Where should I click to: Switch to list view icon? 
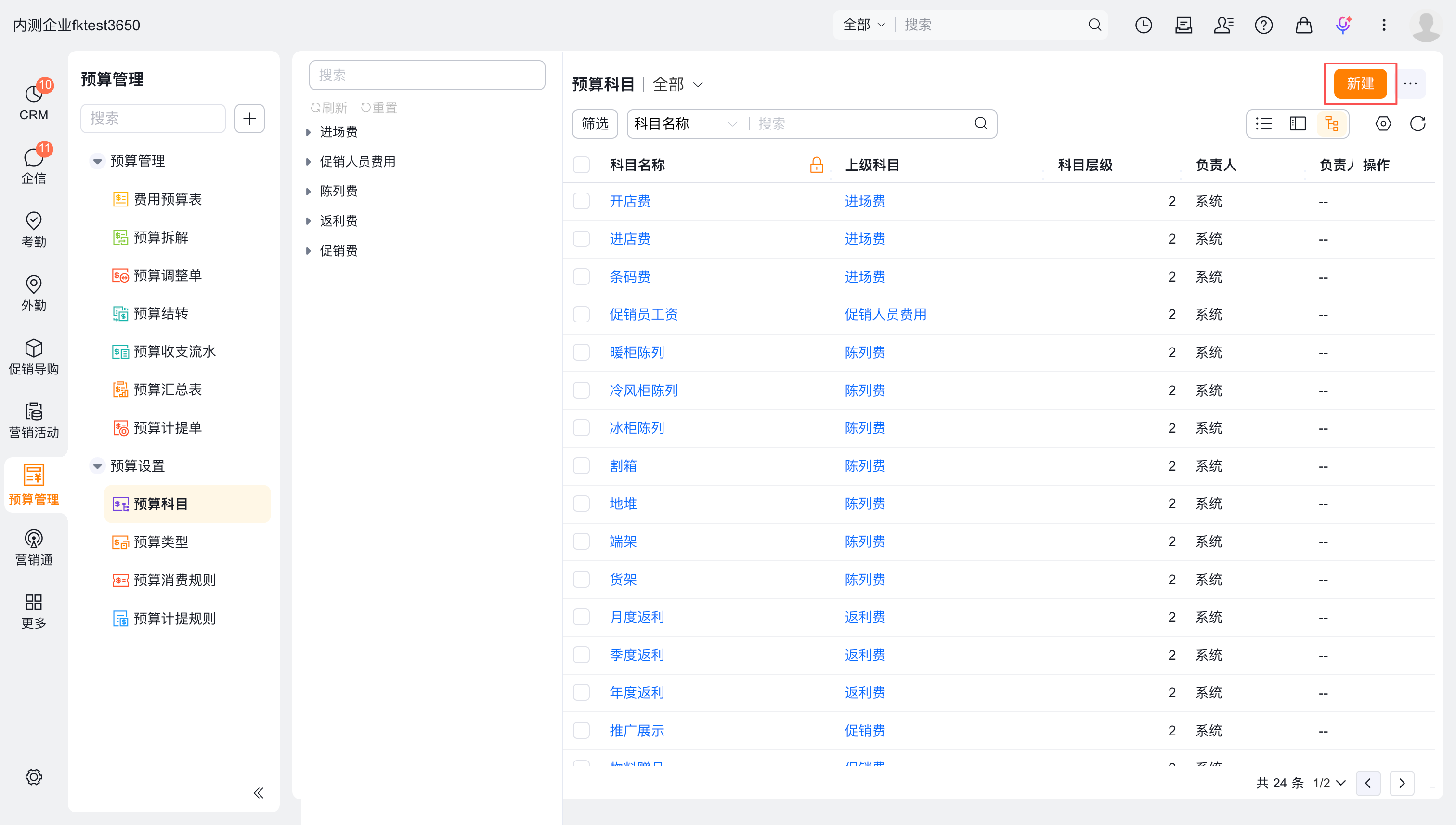tap(1263, 124)
